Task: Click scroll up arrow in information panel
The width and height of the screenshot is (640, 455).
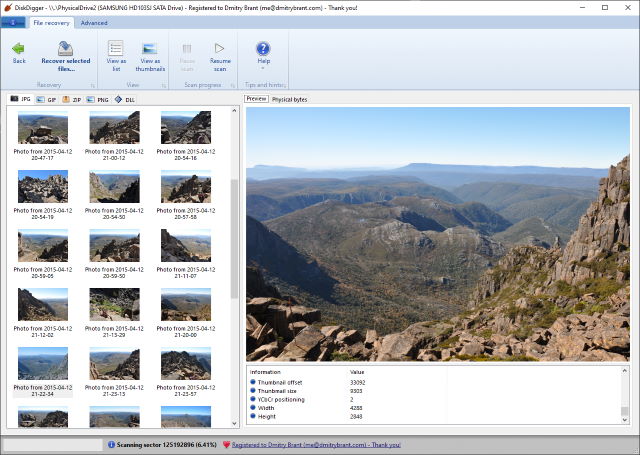Action: point(624,371)
